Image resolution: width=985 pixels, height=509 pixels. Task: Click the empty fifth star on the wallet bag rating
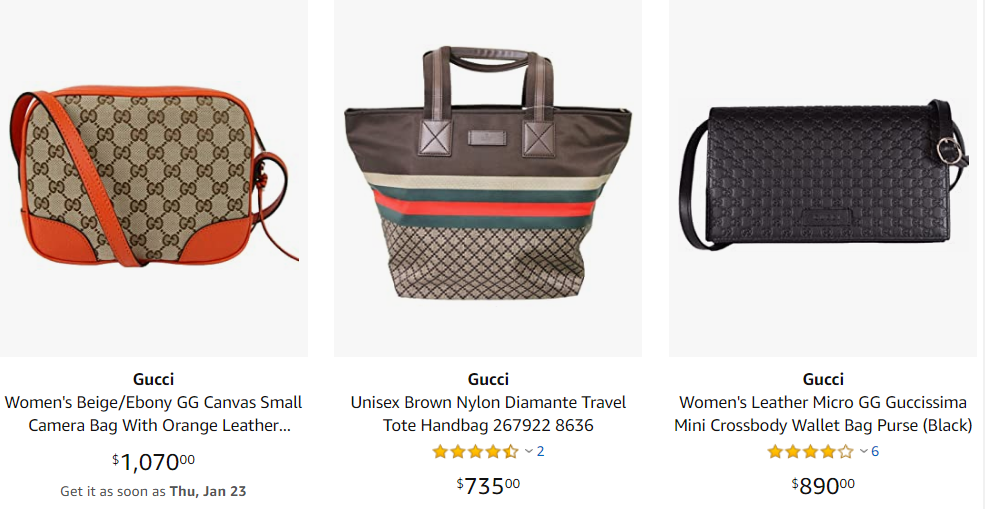click(846, 452)
